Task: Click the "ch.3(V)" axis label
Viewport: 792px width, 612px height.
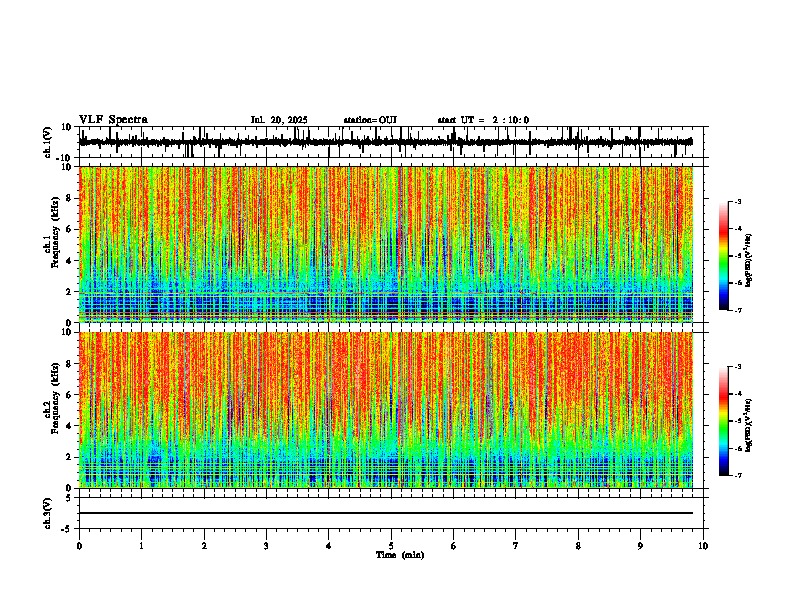Action: tap(48, 513)
